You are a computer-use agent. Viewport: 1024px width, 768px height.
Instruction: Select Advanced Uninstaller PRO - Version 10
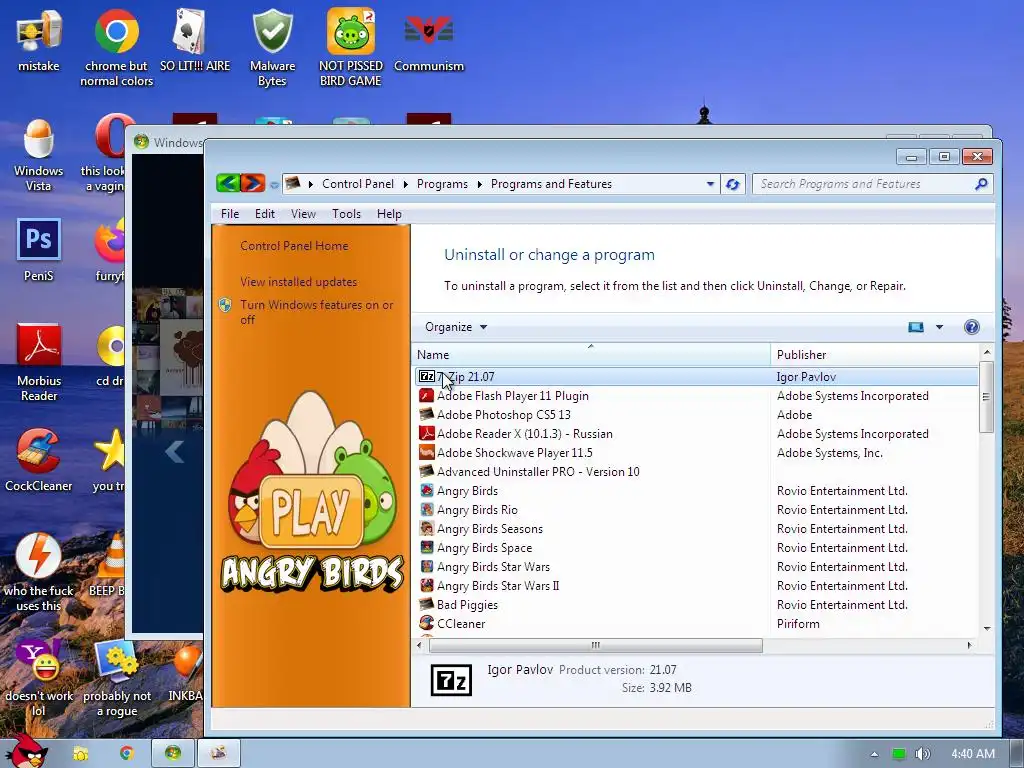(x=697, y=472)
